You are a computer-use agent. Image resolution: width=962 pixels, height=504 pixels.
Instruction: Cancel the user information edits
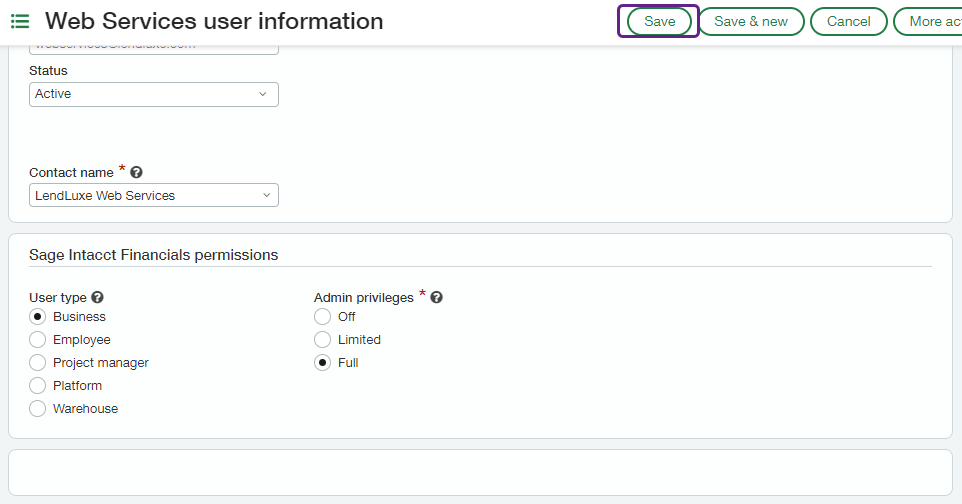tap(848, 21)
